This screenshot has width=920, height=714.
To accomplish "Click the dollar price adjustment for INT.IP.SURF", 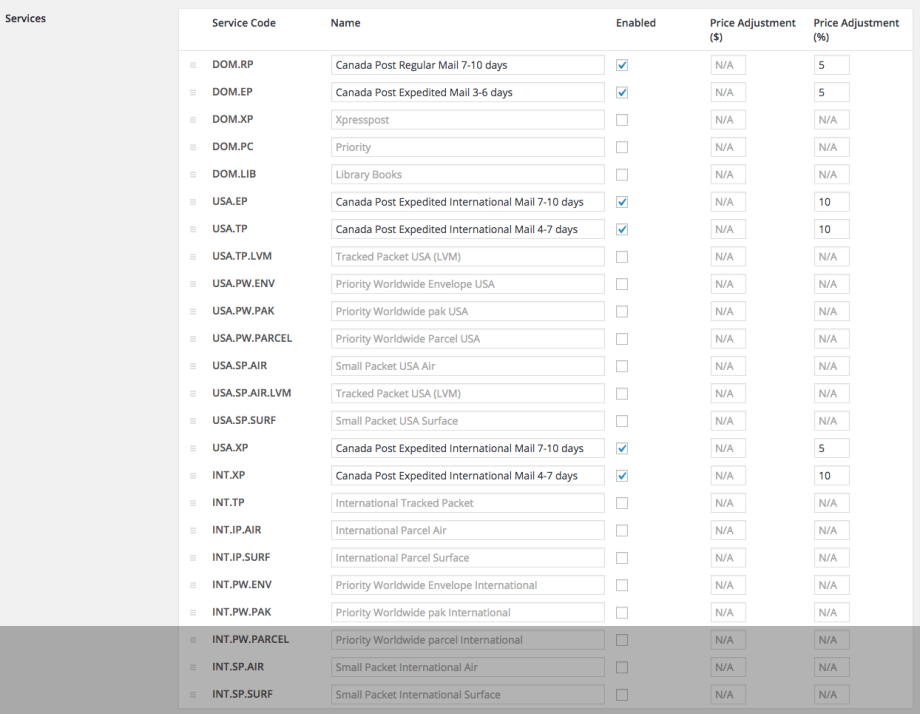I will click(728, 558).
